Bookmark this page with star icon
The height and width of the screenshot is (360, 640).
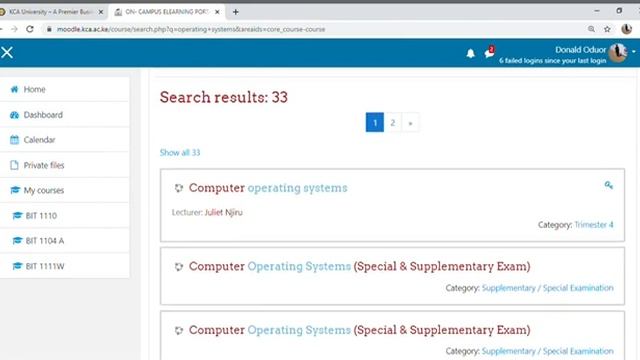(x=607, y=29)
